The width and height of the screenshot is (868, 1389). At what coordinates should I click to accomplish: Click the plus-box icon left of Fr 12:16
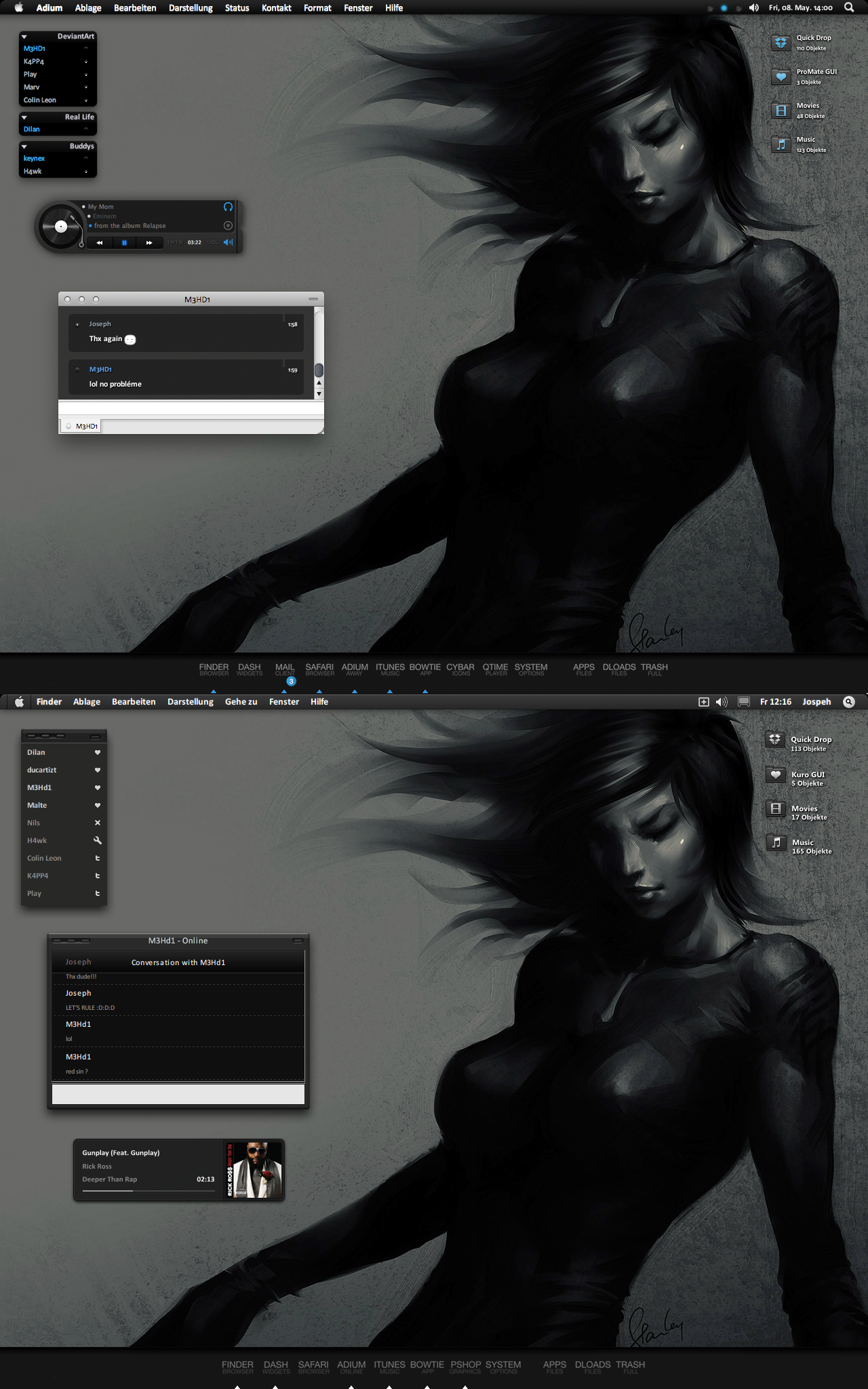704,702
